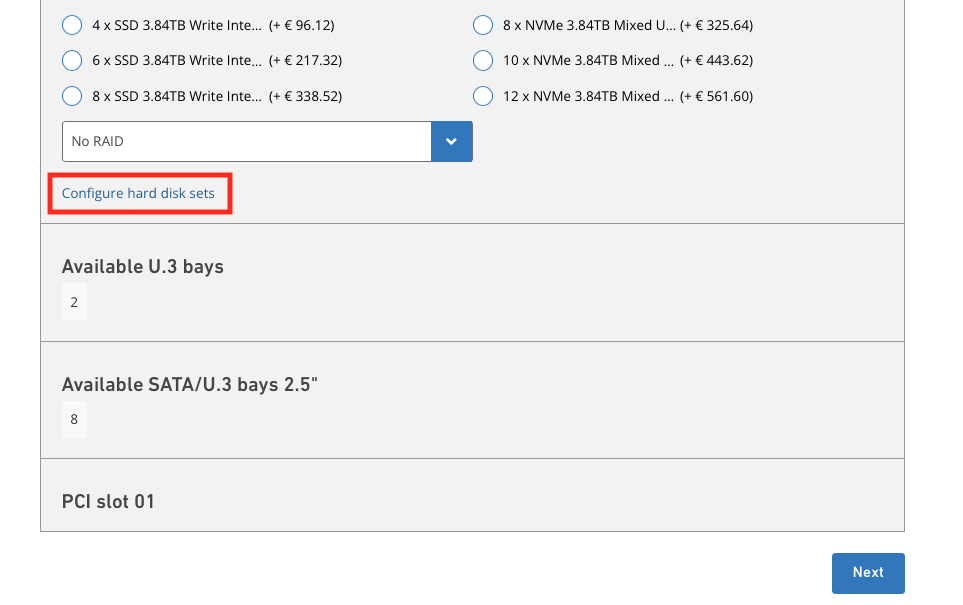
Task: Click the + € 325.64 price label
Action: coord(716,24)
